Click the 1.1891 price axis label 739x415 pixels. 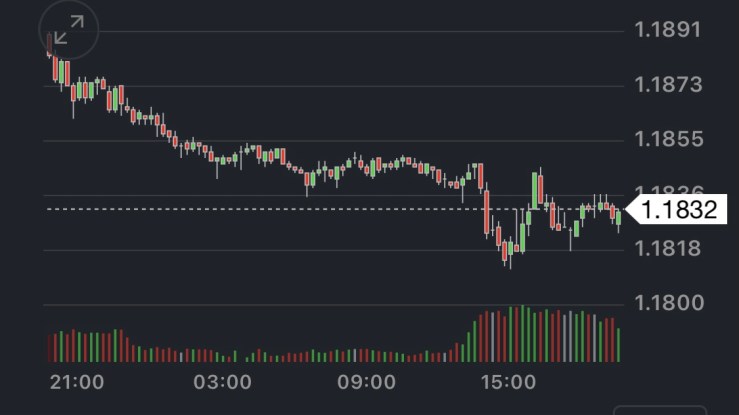tap(668, 29)
